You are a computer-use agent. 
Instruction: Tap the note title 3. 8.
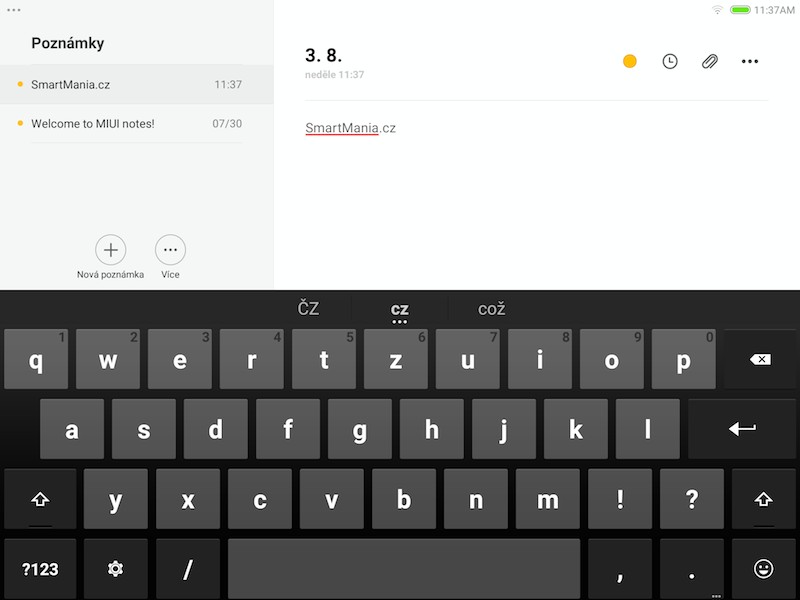pyautogui.click(x=323, y=55)
